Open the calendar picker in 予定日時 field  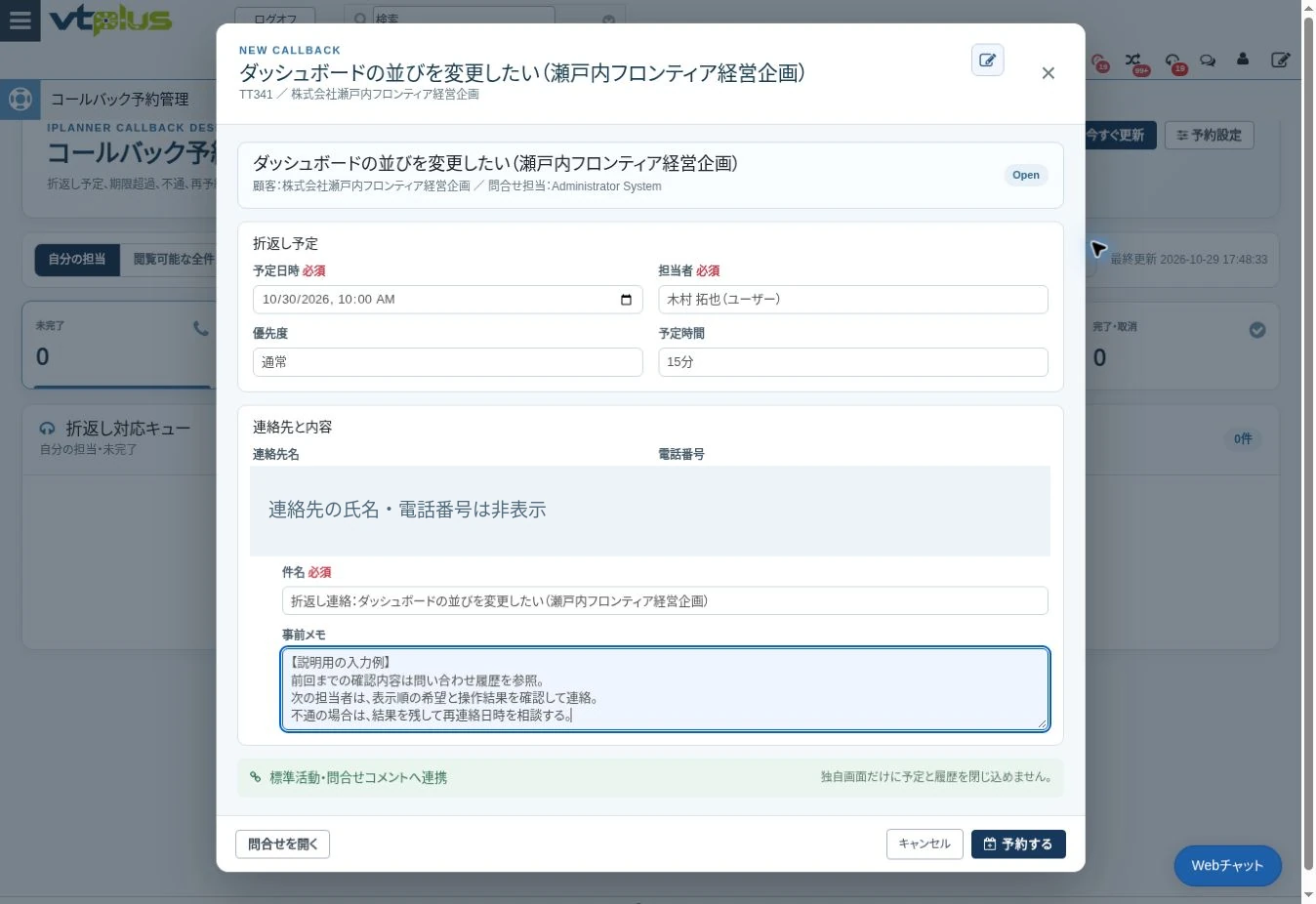626,300
